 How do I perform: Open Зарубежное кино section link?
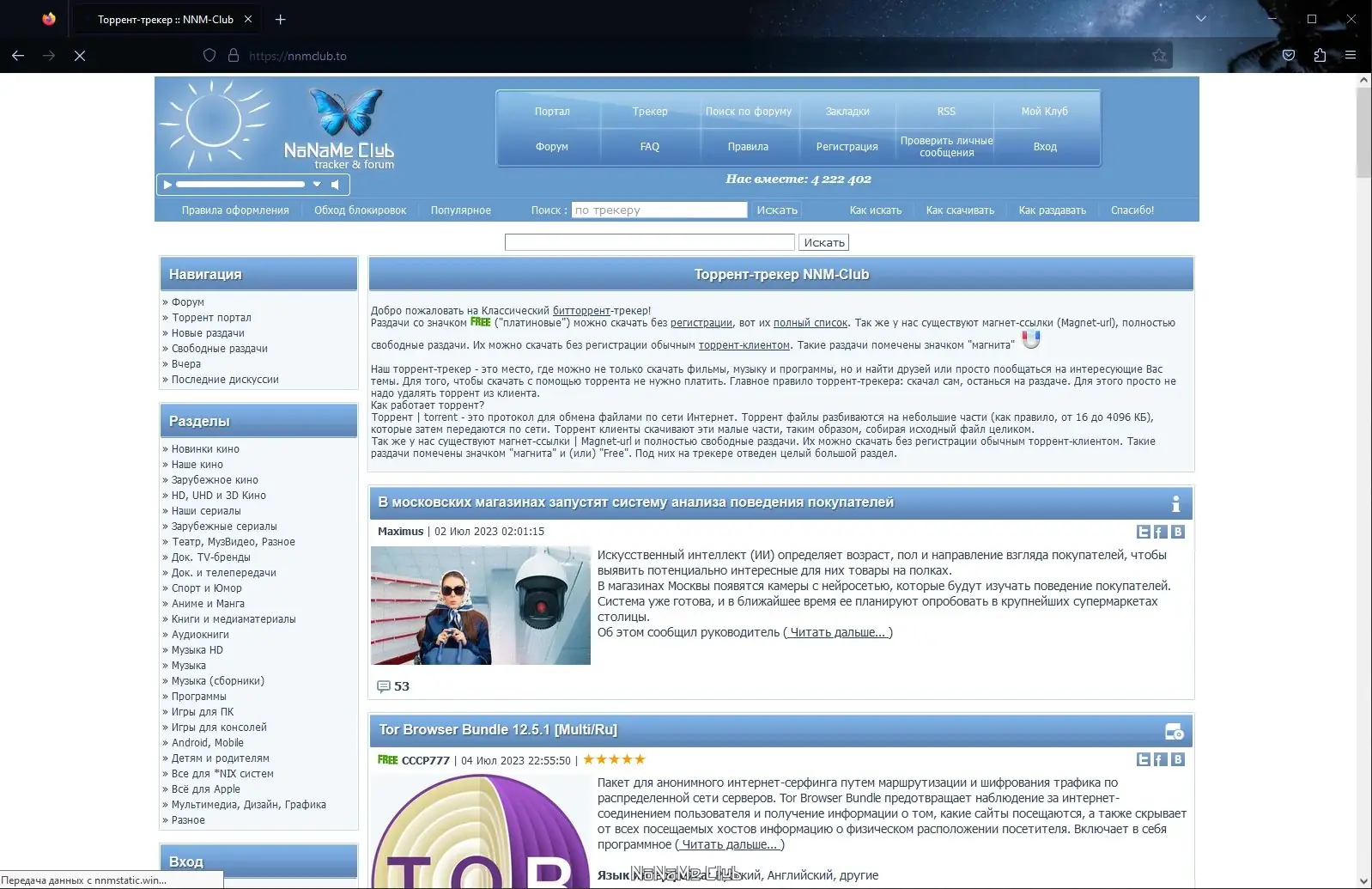click(x=215, y=480)
